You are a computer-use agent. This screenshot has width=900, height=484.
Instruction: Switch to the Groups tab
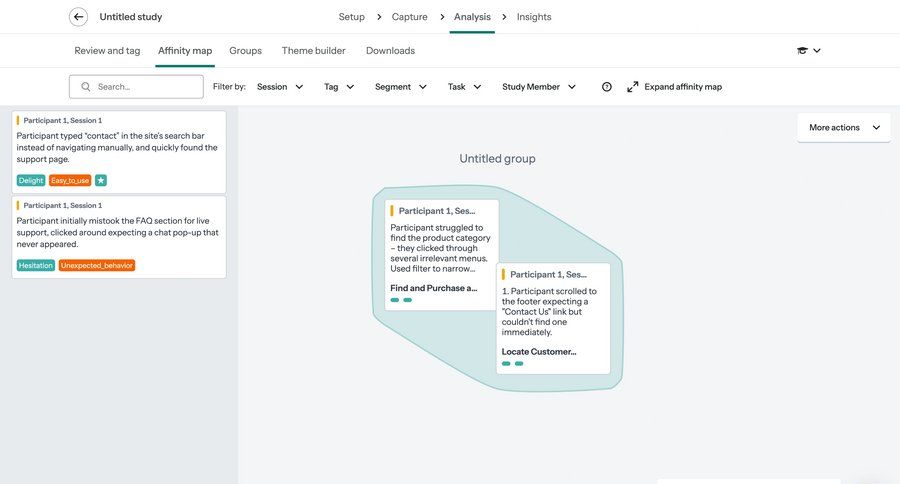[245, 51]
